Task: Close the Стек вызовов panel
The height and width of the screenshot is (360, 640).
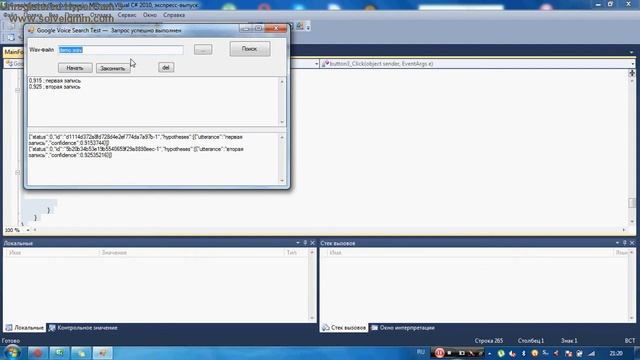Action: 632,243
